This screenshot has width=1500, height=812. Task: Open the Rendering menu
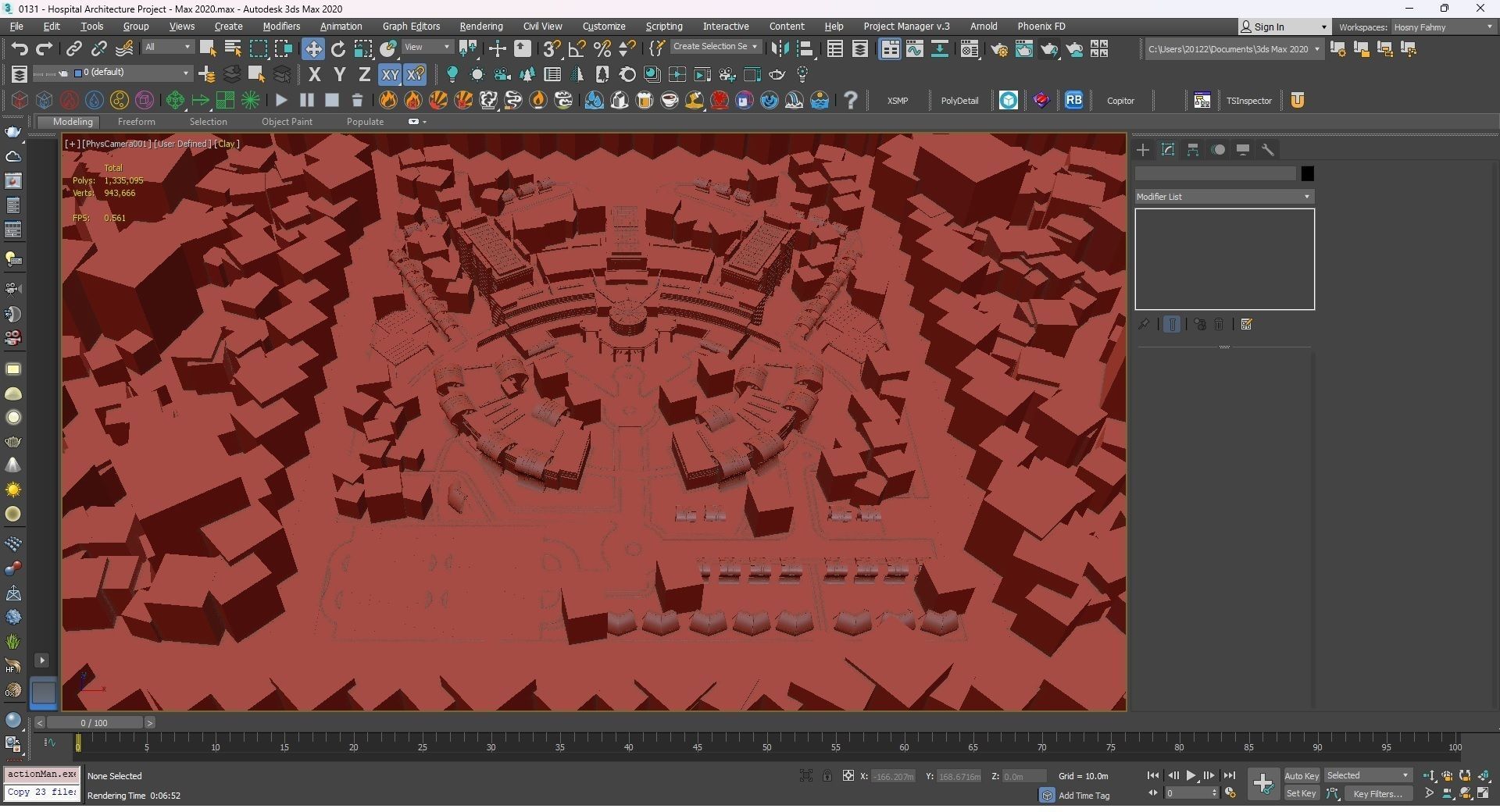[x=481, y=27]
